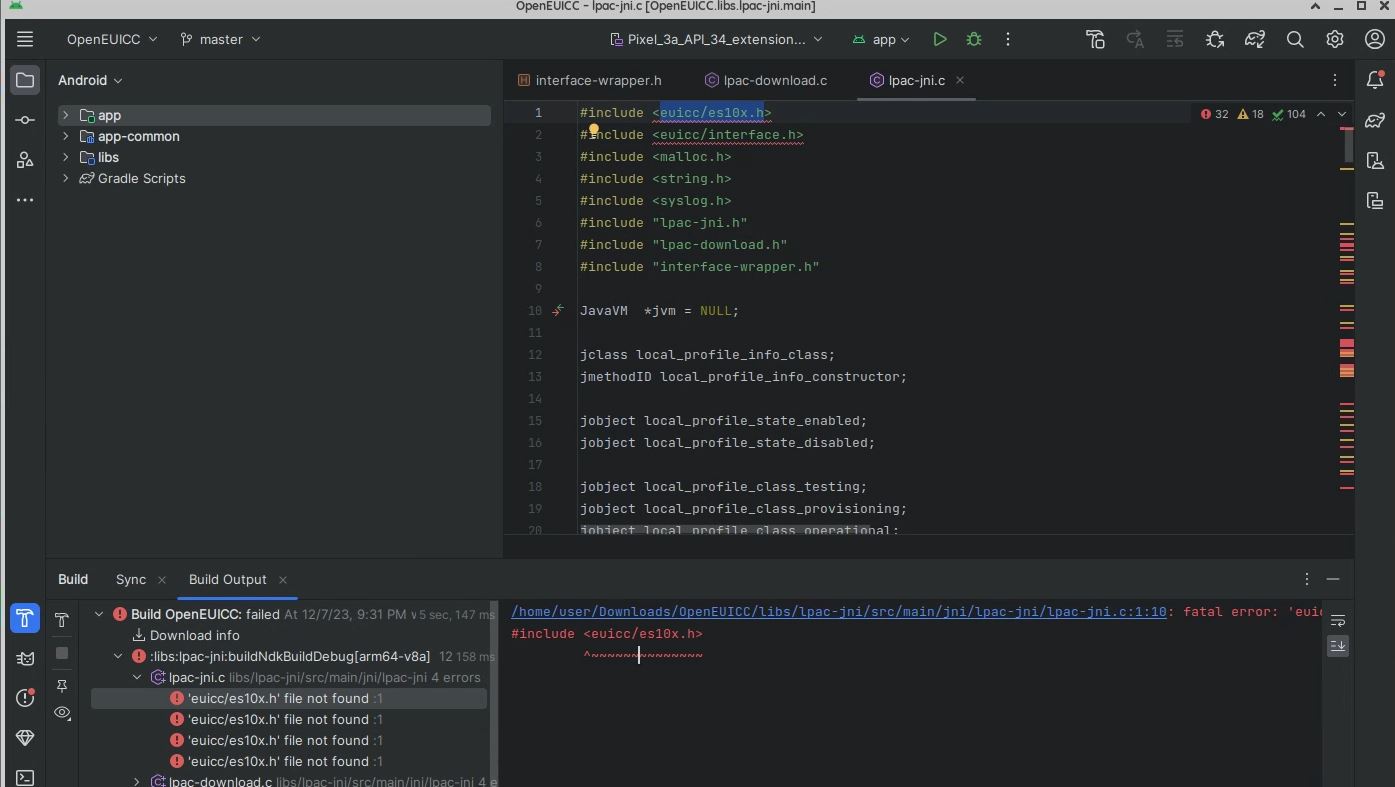This screenshot has height=787, width=1395.
Task: Open Terminal tool window icon
Action: pyautogui.click(x=25, y=777)
